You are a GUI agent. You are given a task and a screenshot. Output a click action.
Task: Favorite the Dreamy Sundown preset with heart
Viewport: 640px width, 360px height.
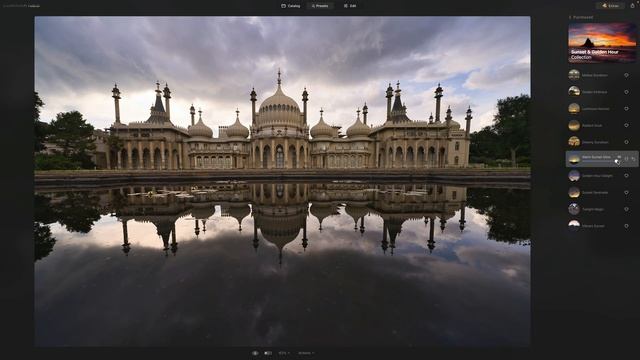pos(626,142)
